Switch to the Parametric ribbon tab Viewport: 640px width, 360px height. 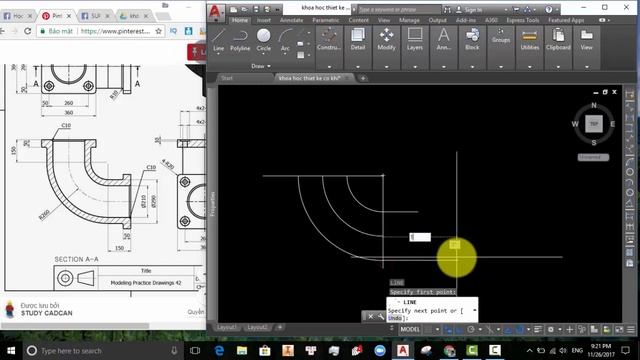point(326,20)
